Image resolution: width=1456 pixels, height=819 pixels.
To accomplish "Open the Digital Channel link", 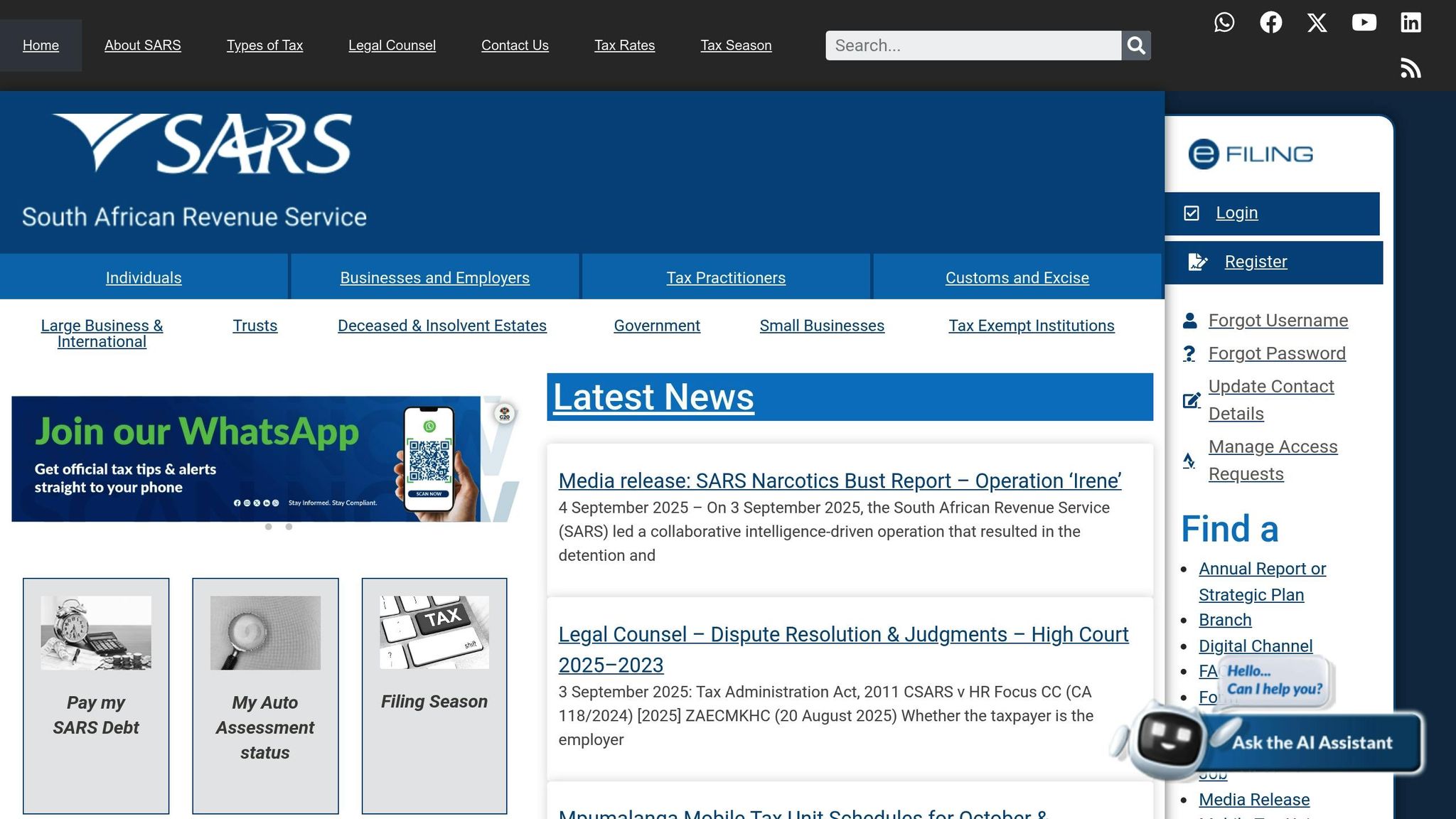I will click(1256, 646).
